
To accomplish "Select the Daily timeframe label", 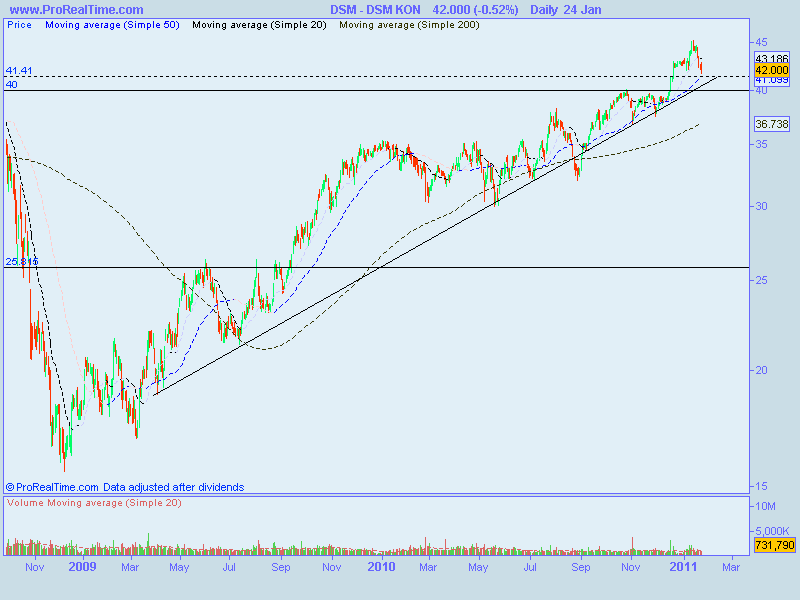I will (x=544, y=10).
